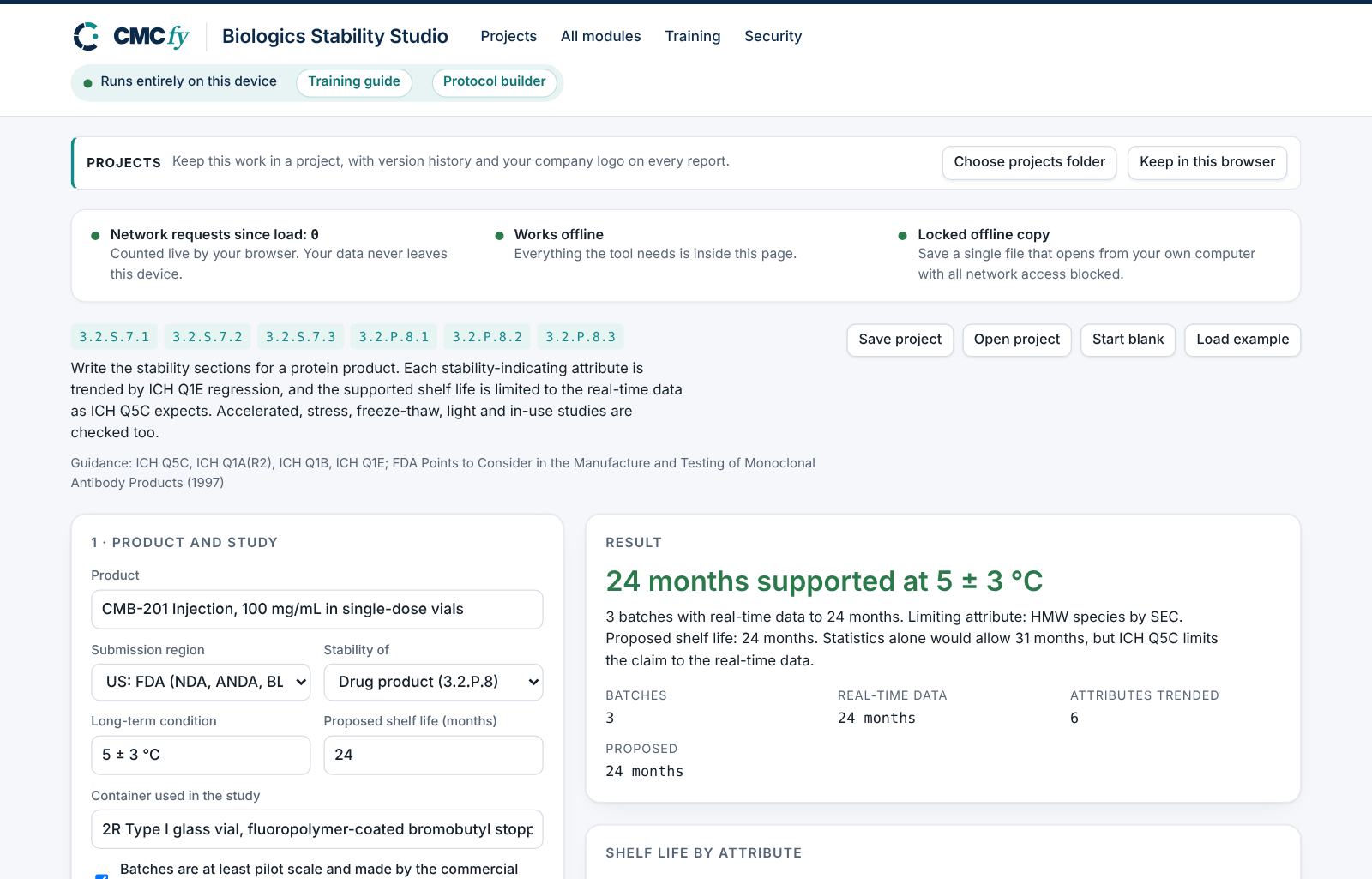Open the Stability of dropdown
This screenshot has width=1372, height=879.
(x=433, y=682)
